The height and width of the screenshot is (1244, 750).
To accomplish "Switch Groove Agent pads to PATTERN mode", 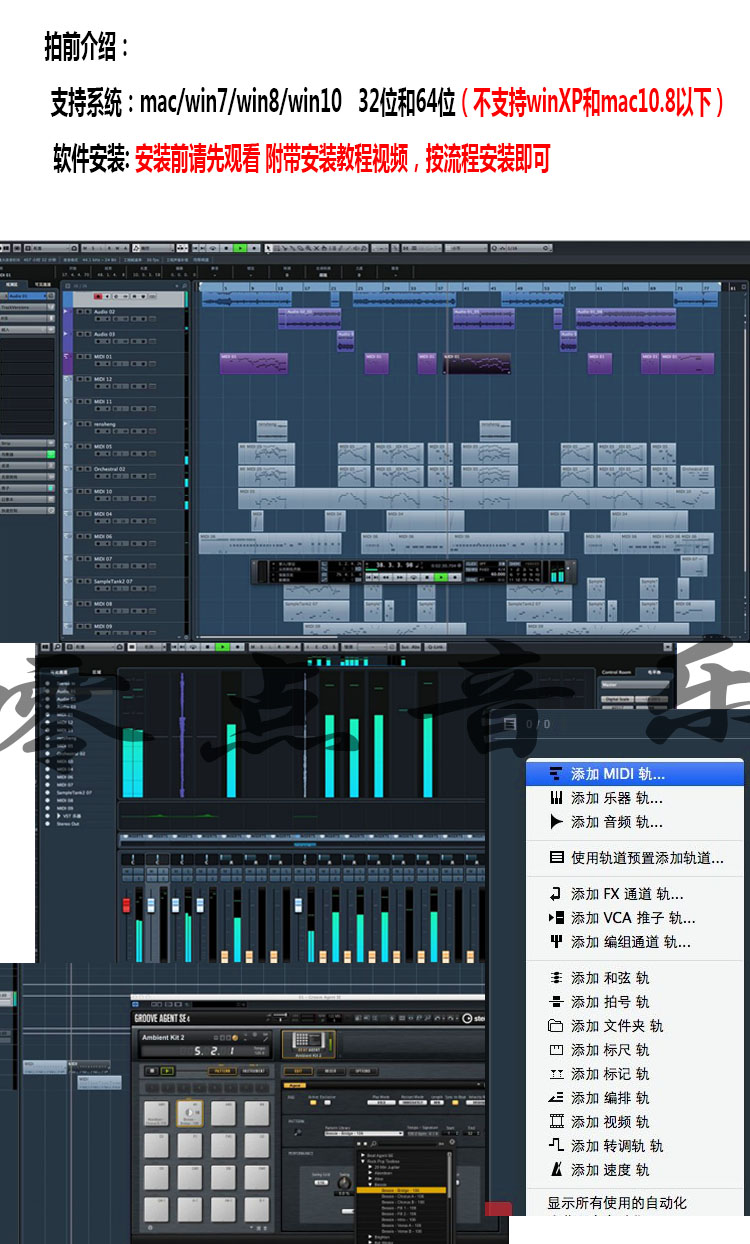I will pos(222,1070).
